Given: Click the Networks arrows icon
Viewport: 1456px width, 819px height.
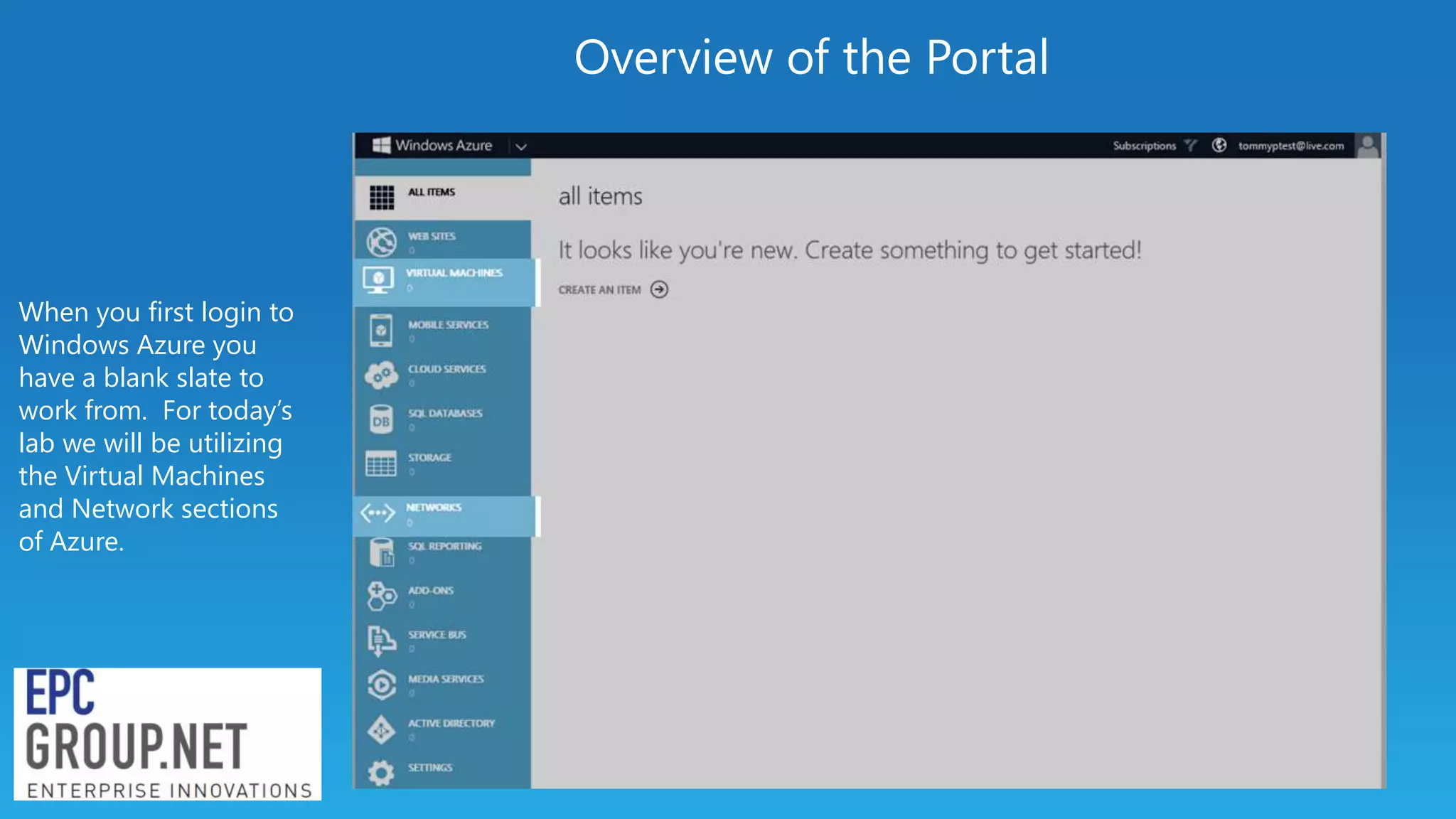Looking at the screenshot, I should 378,513.
